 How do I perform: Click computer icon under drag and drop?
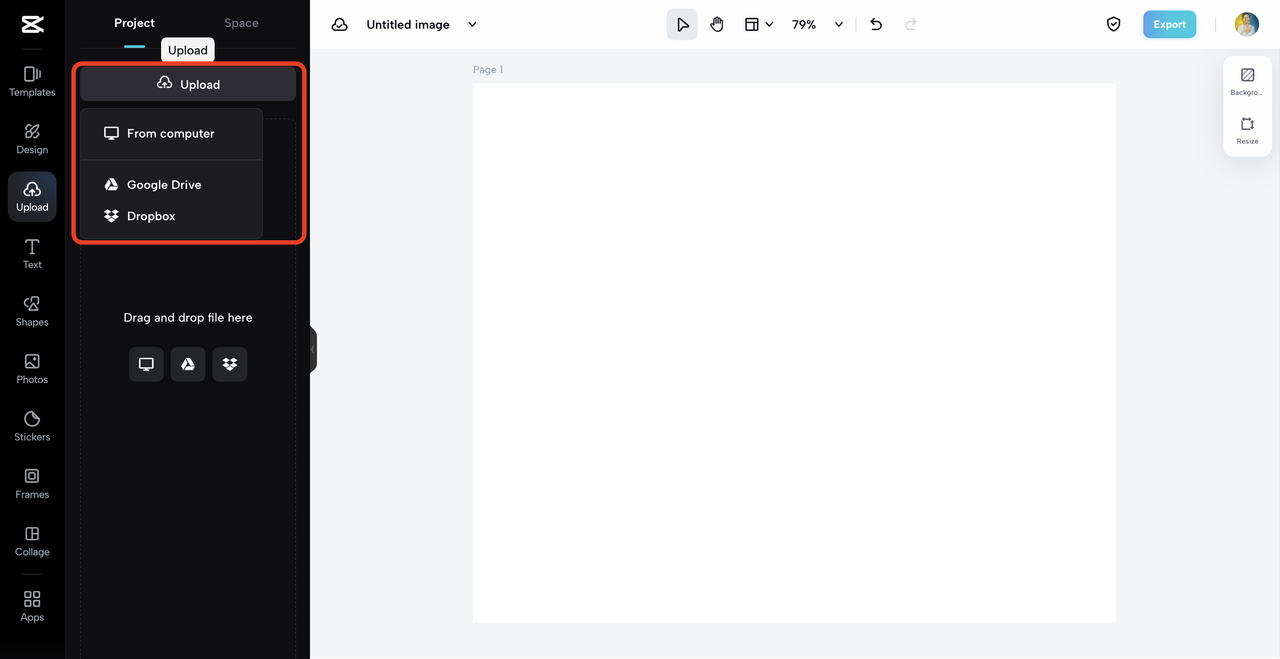146,364
